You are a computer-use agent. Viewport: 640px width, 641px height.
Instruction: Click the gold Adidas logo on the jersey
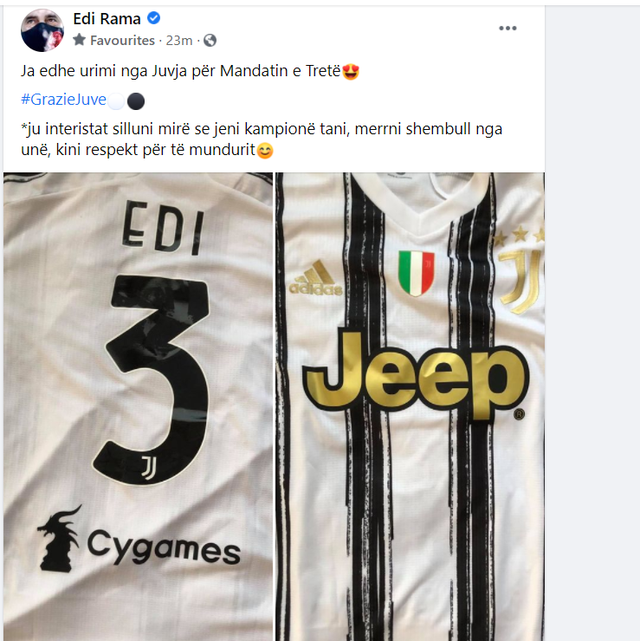[x=315, y=278]
